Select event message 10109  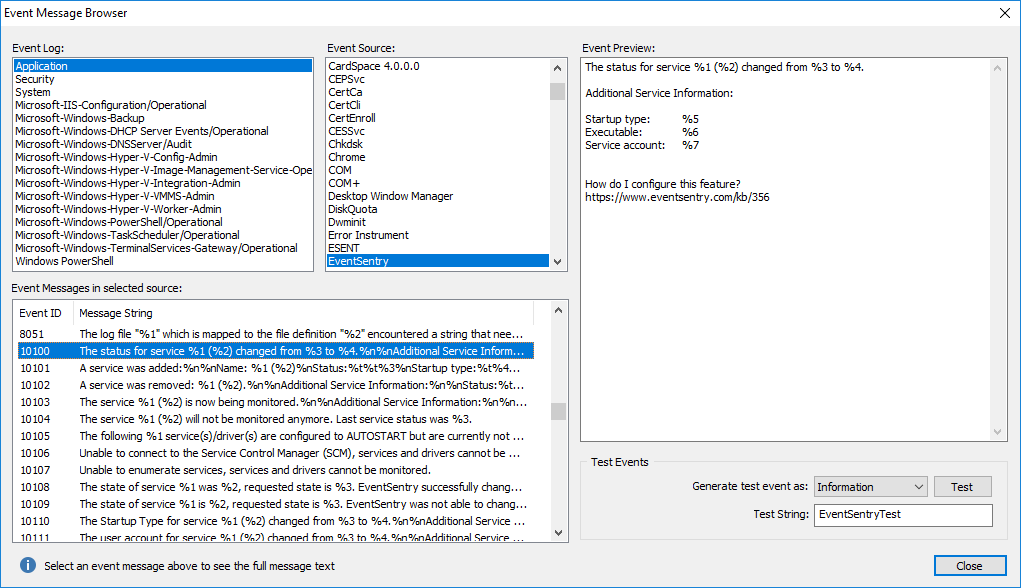point(275,503)
